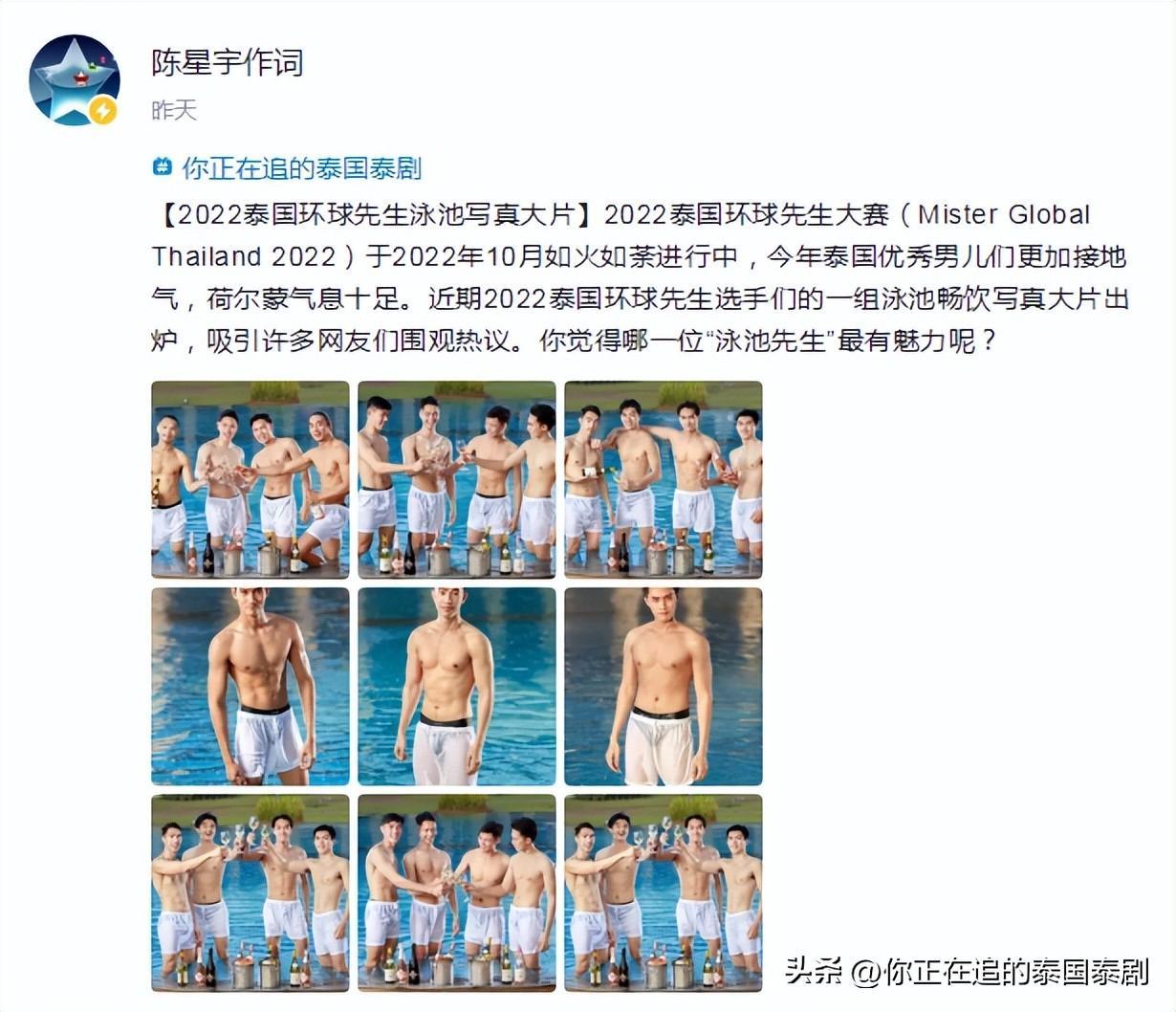This screenshot has height=1012, width=1176.
Task: Open the bottom-left toasting group photo thumbnail
Action: tap(250, 892)
